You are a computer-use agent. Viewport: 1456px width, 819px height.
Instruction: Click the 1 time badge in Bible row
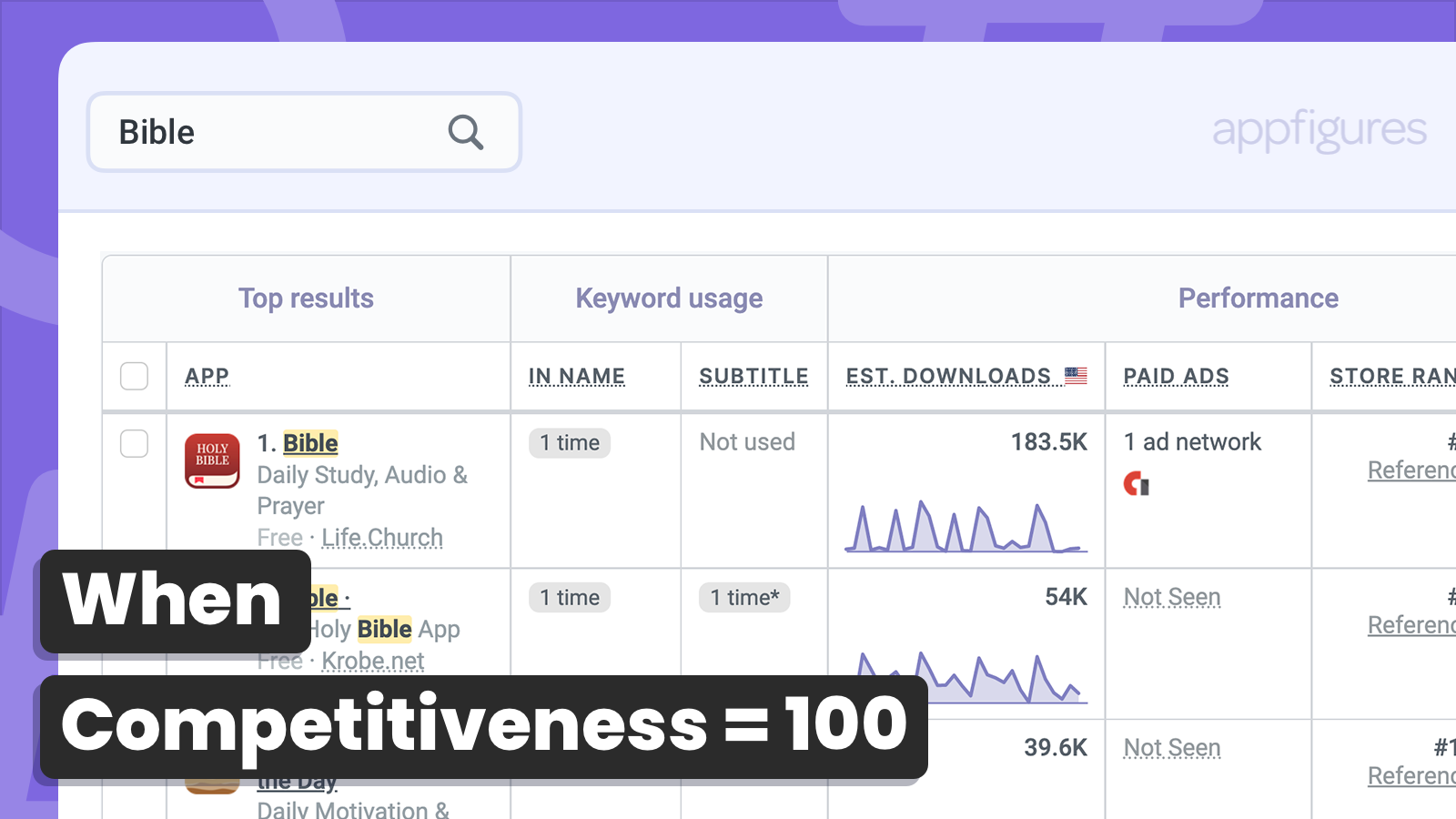click(x=570, y=443)
